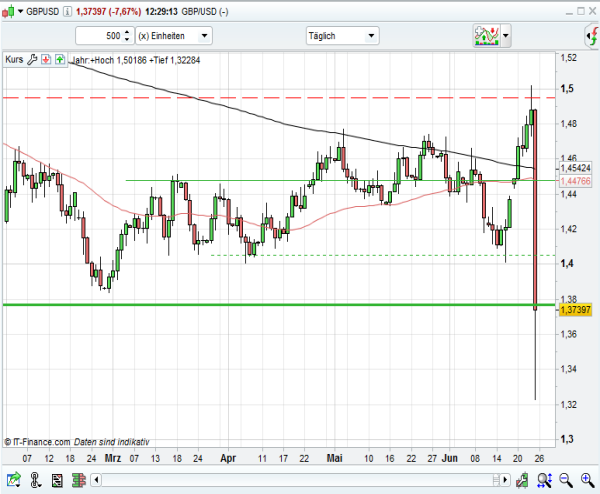Viewport: 600px width, 494px height.
Task: Click the partially visible trading icon at right edge
Action: 593,36
